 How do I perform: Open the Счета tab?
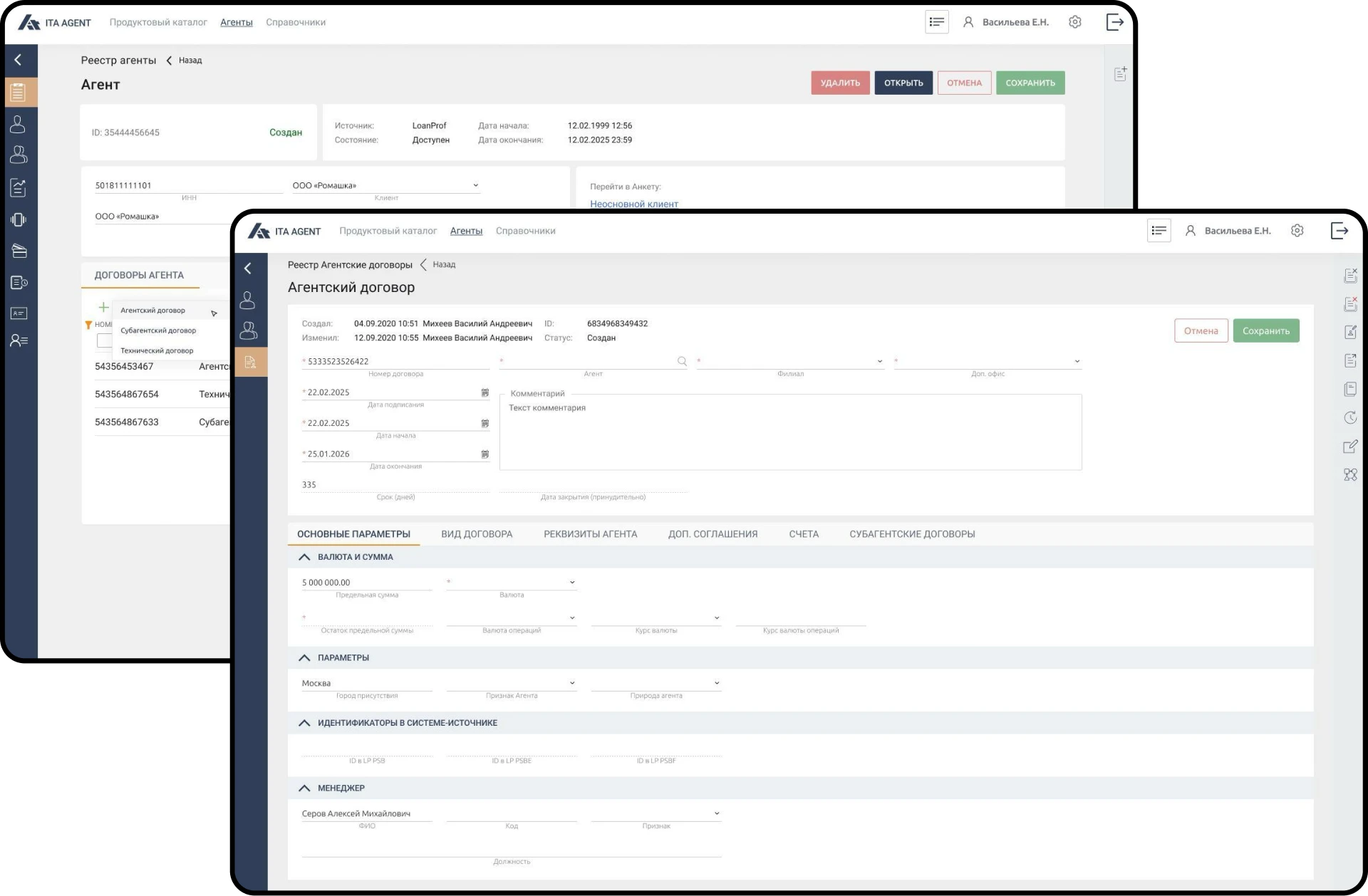(804, 534)
